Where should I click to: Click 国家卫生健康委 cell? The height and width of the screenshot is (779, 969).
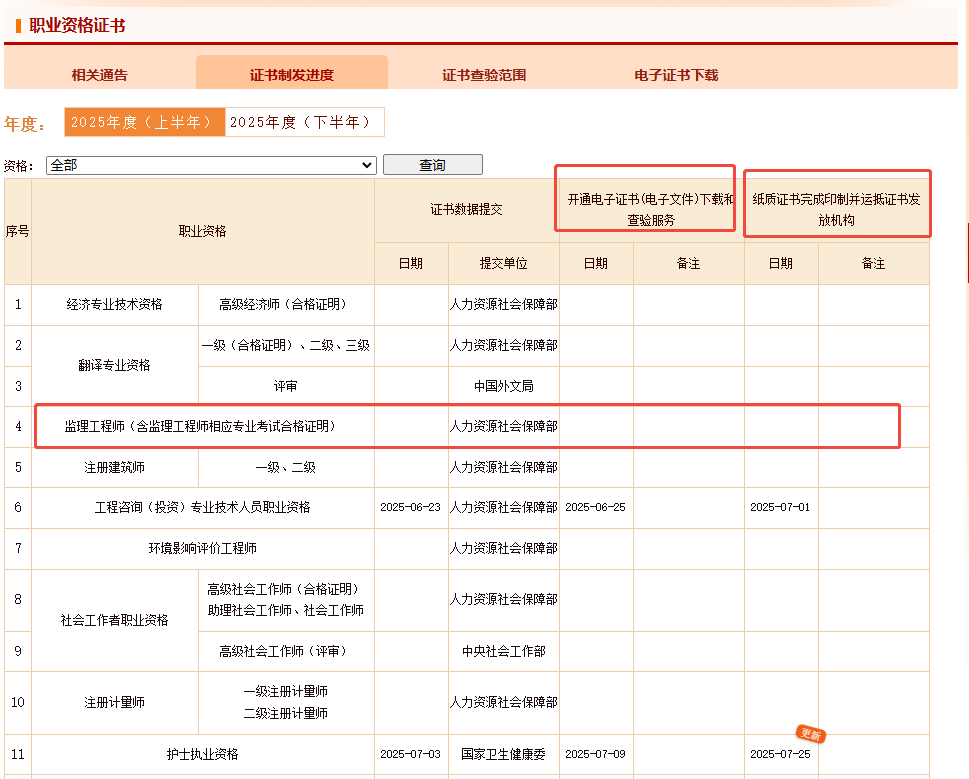(504, 754)
